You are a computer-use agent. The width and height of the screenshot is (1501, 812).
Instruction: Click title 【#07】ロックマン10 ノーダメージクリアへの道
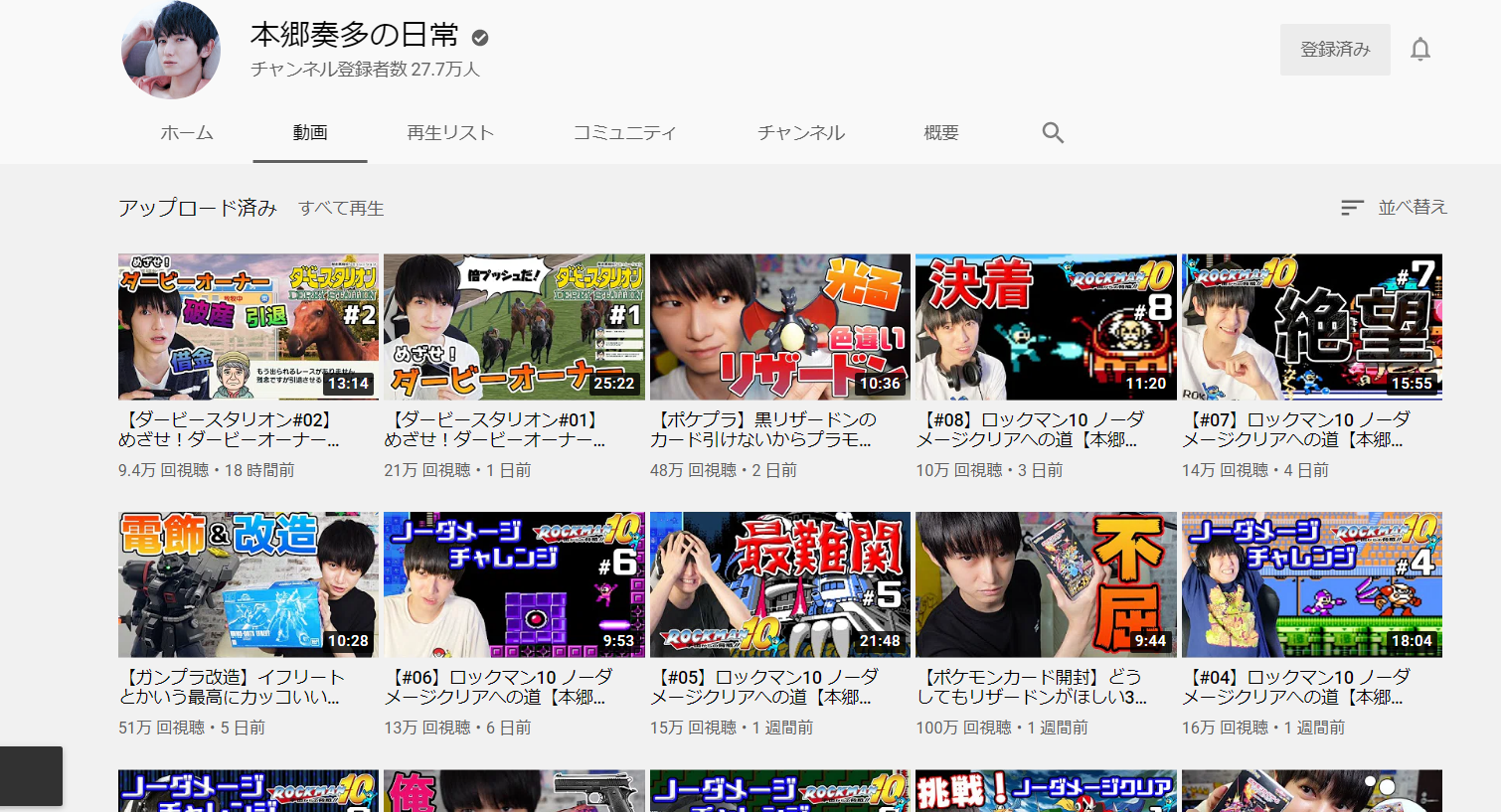(x=1296, y=429)
